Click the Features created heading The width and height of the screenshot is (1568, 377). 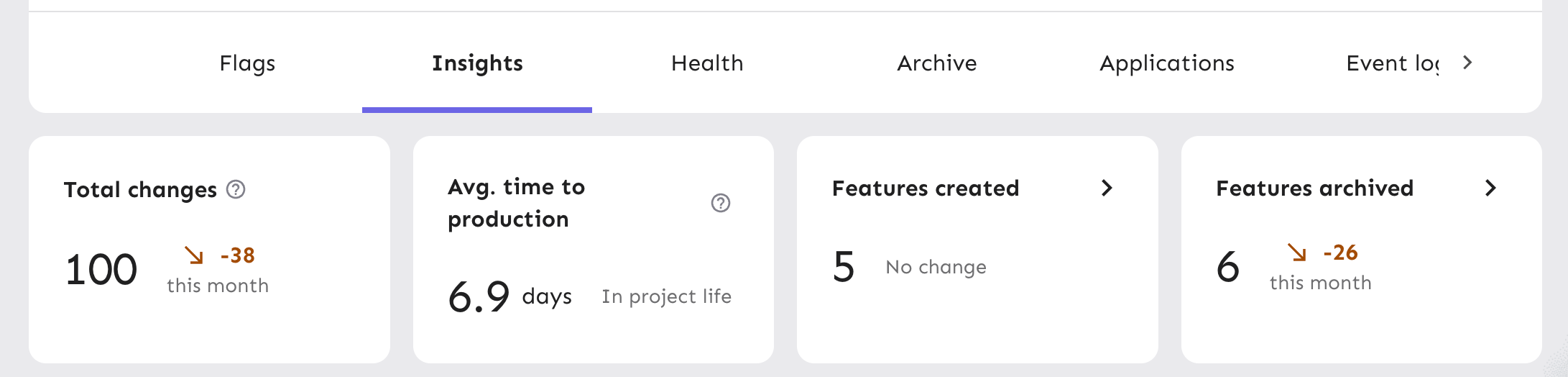point(925,188)
